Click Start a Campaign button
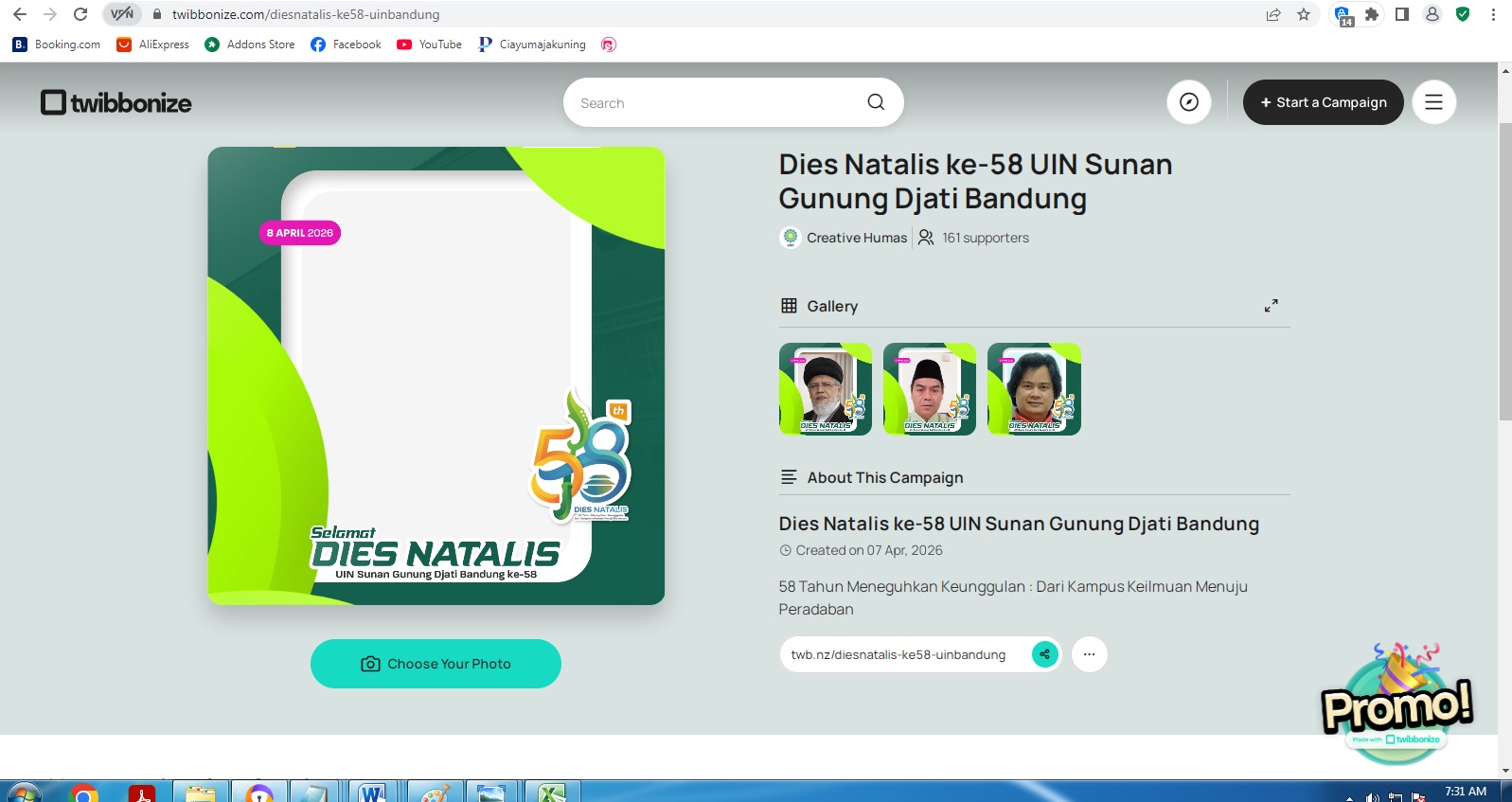Viewport: 1512px width, 802px height. coord(1323,102)
